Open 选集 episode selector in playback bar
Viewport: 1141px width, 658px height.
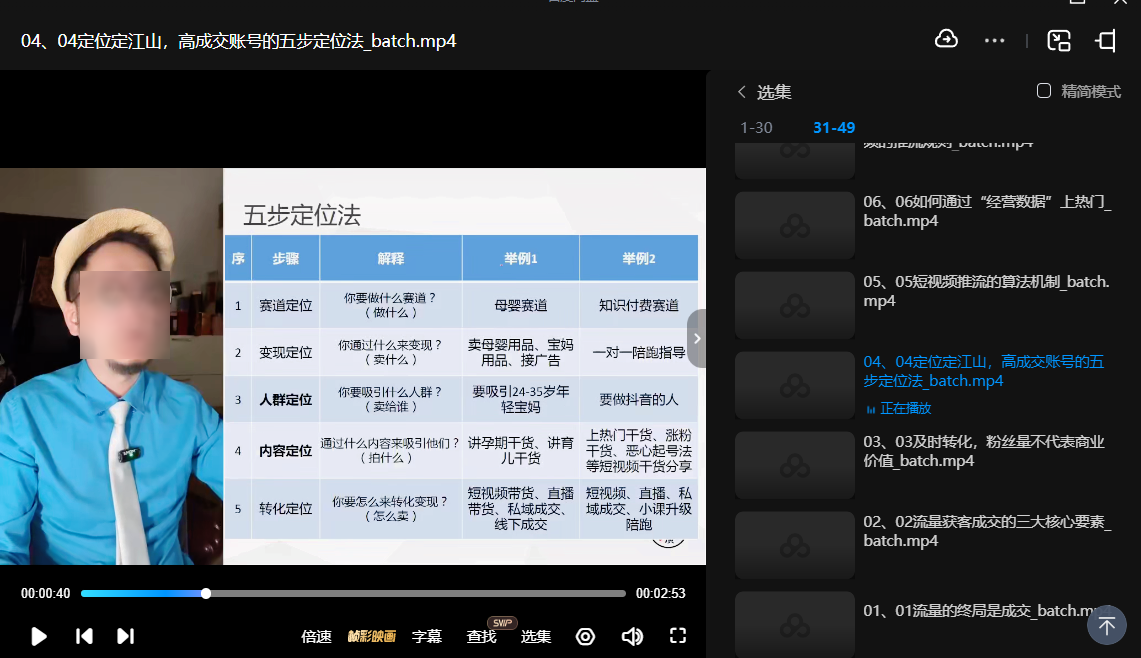click(536, 636)
